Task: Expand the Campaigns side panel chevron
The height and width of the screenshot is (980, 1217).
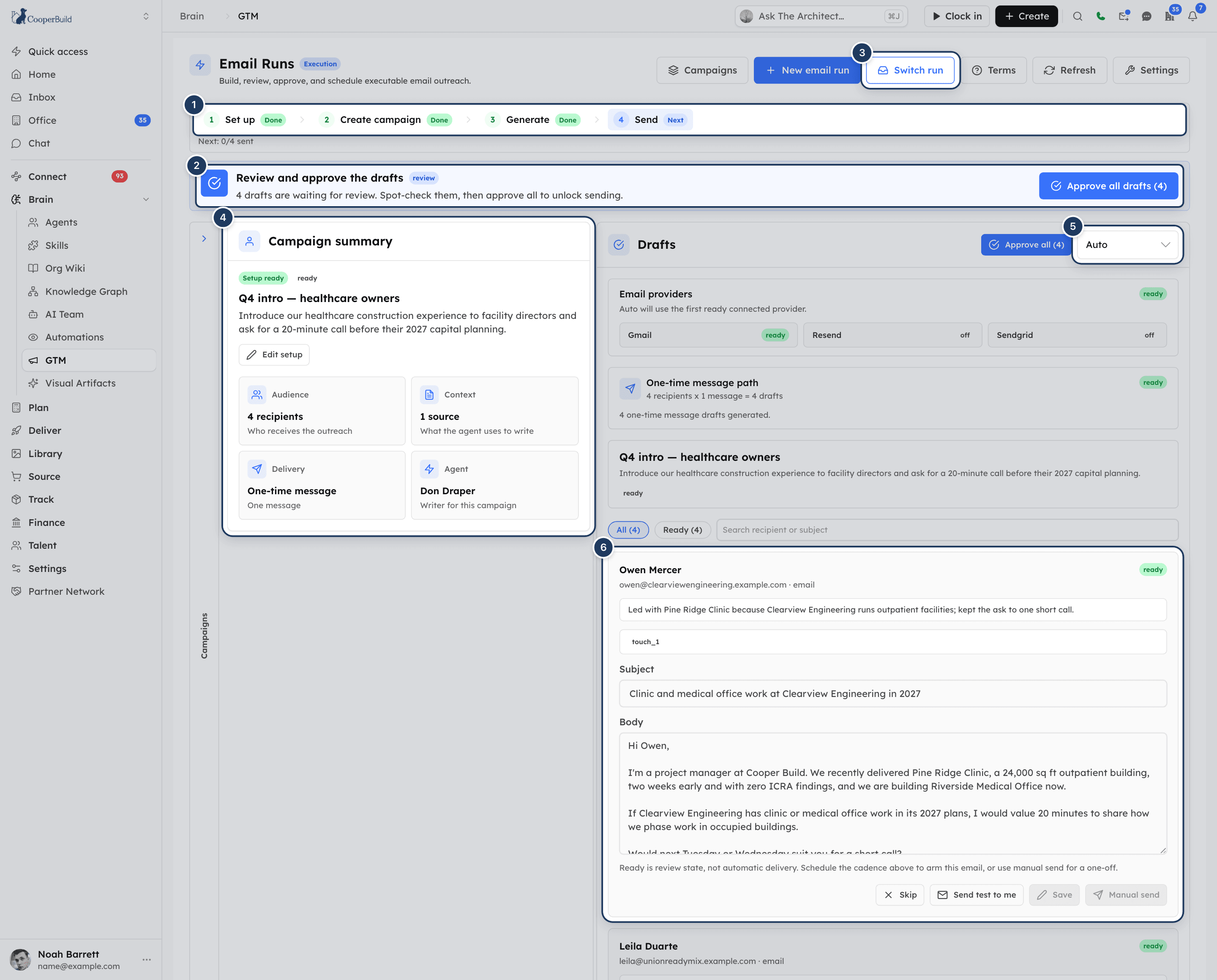Action: tap(204, 239)
